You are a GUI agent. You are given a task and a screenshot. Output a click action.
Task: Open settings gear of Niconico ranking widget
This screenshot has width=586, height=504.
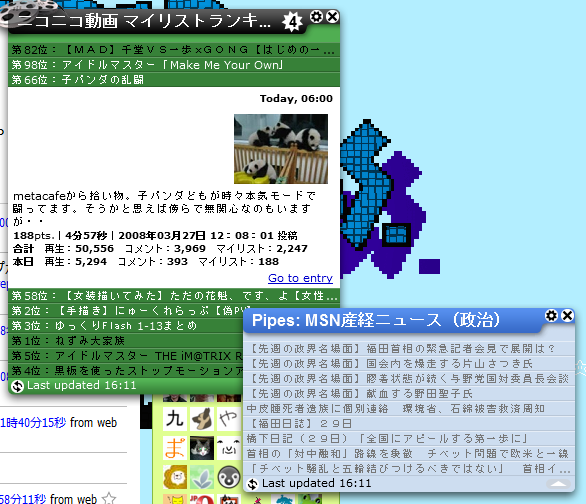tap(316, 17)
